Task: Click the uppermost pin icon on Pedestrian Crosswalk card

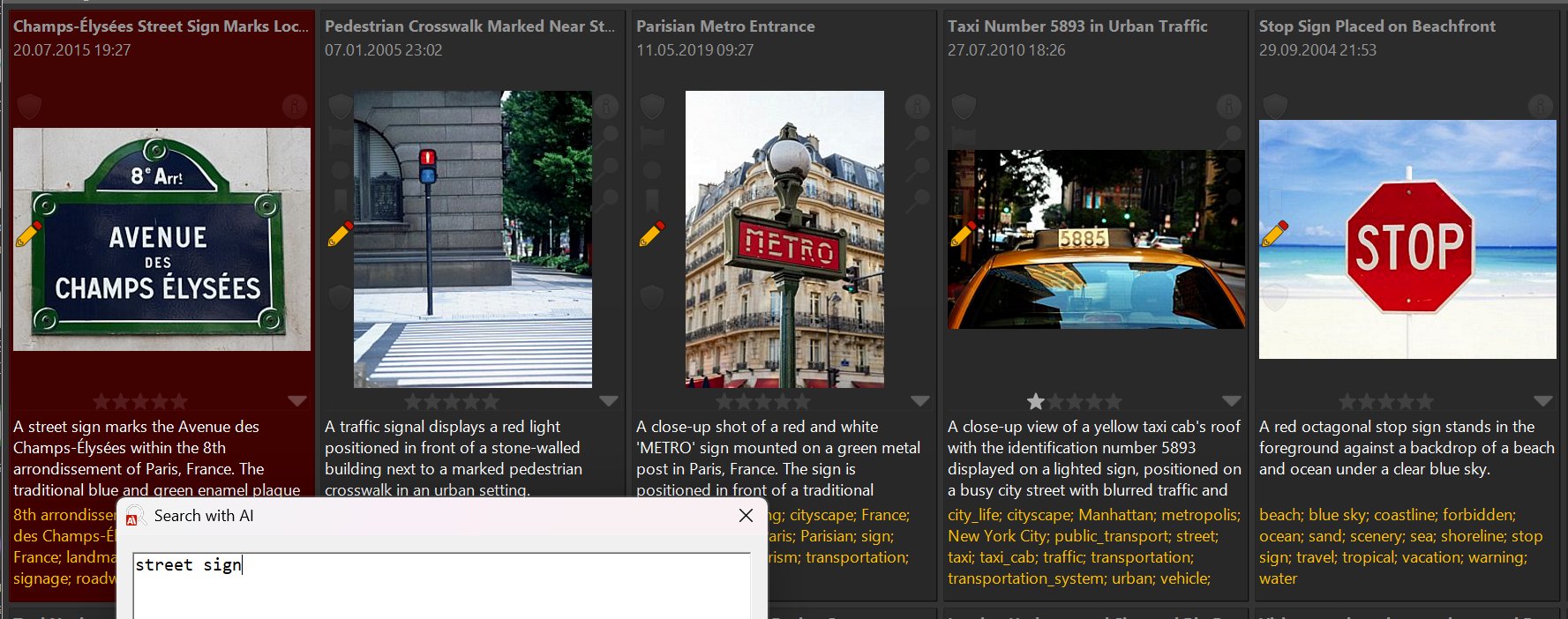Action: 607,138
